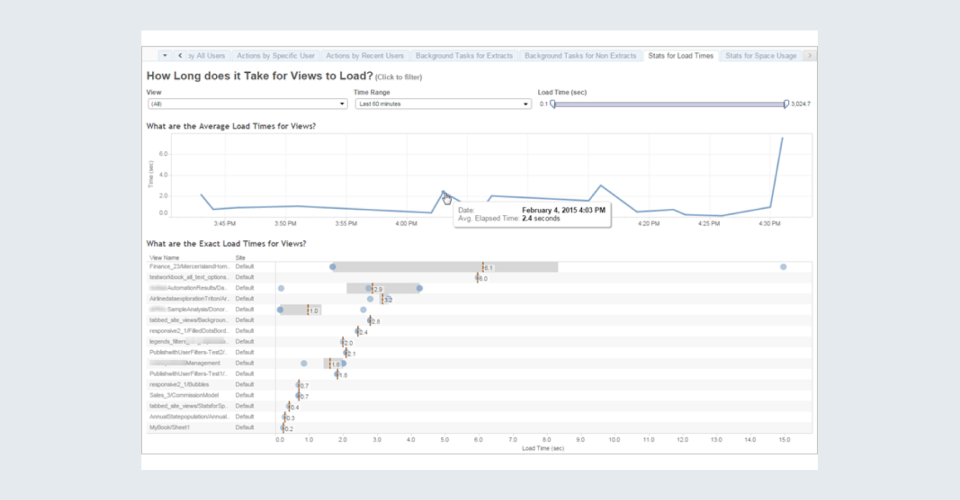Select the Stats for Load Times tab
The height and width of the screenshot is (500, 960).
click(680, 56)
